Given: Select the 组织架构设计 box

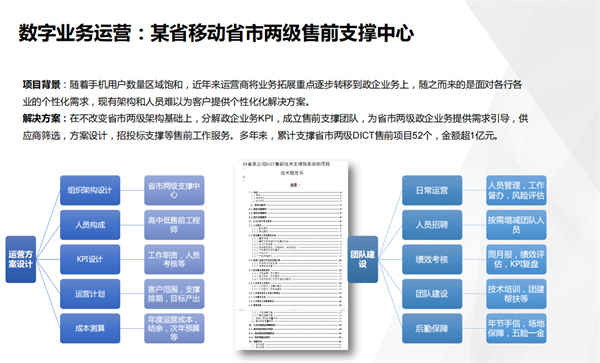Looking at the screenshot, I should click(x=90, y=190).
